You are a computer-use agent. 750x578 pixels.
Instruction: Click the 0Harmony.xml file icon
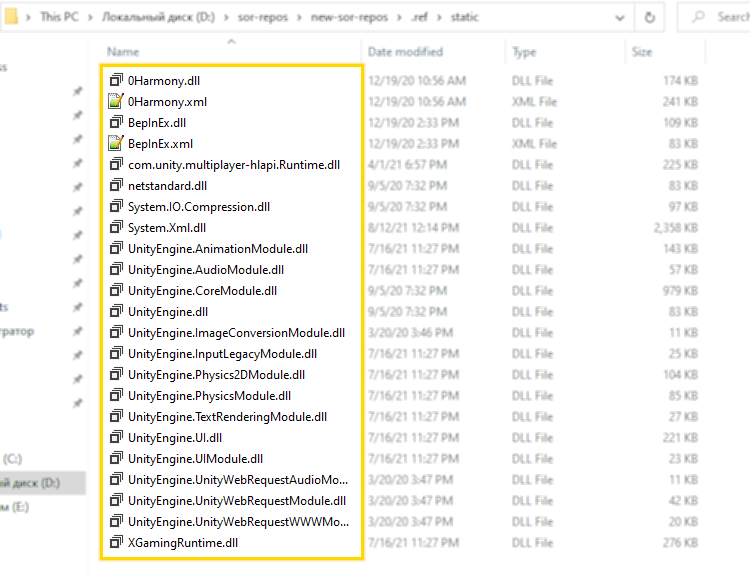116,101
